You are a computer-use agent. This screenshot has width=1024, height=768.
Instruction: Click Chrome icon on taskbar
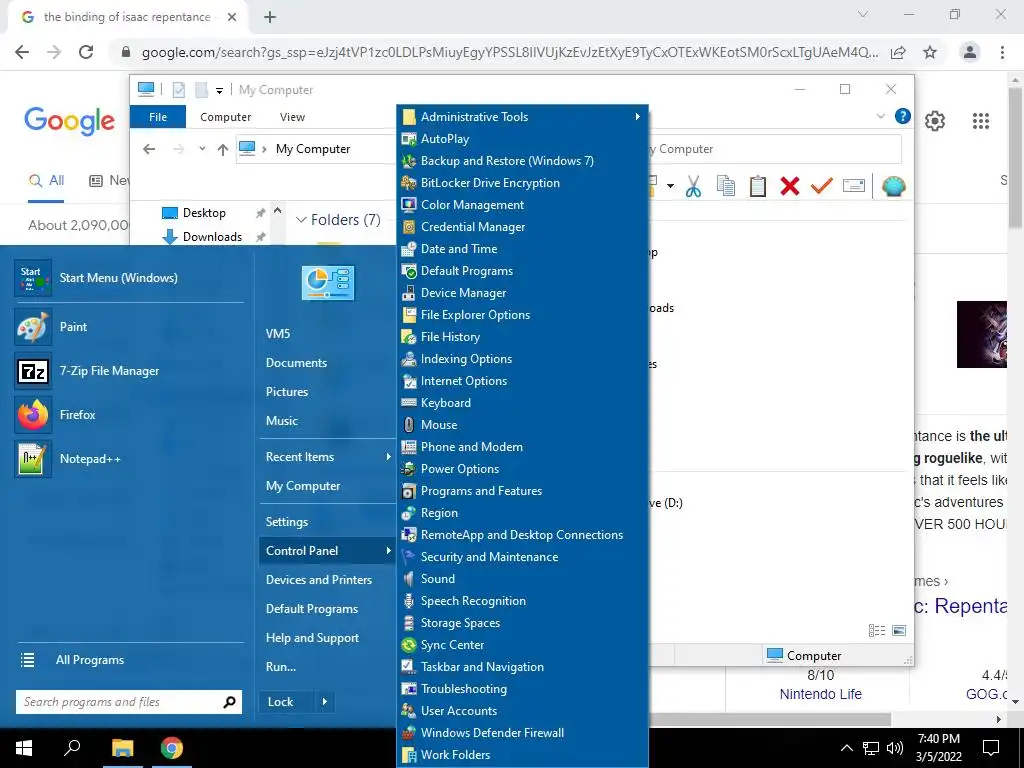(x=172, y=748)
